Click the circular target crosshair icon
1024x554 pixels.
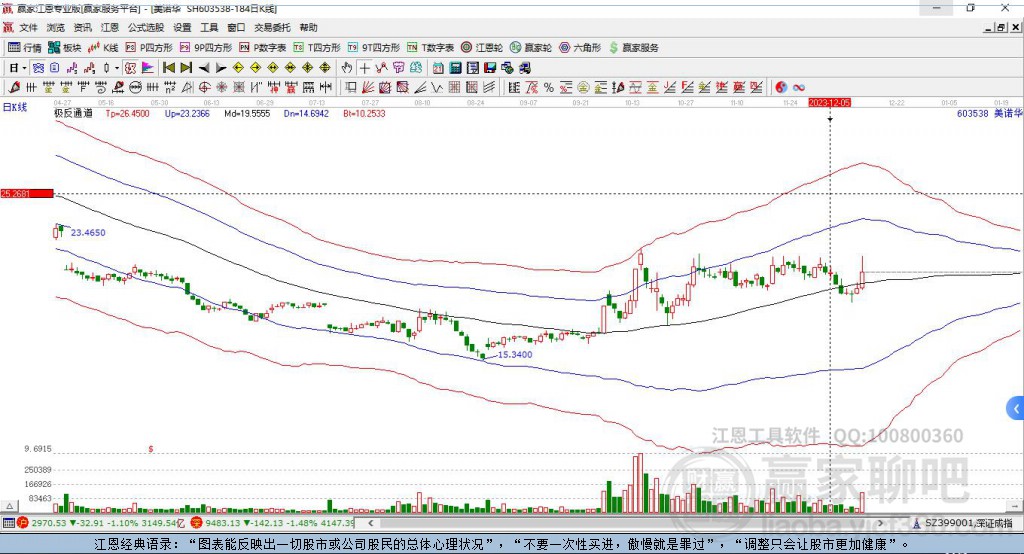tap(204, 87)
